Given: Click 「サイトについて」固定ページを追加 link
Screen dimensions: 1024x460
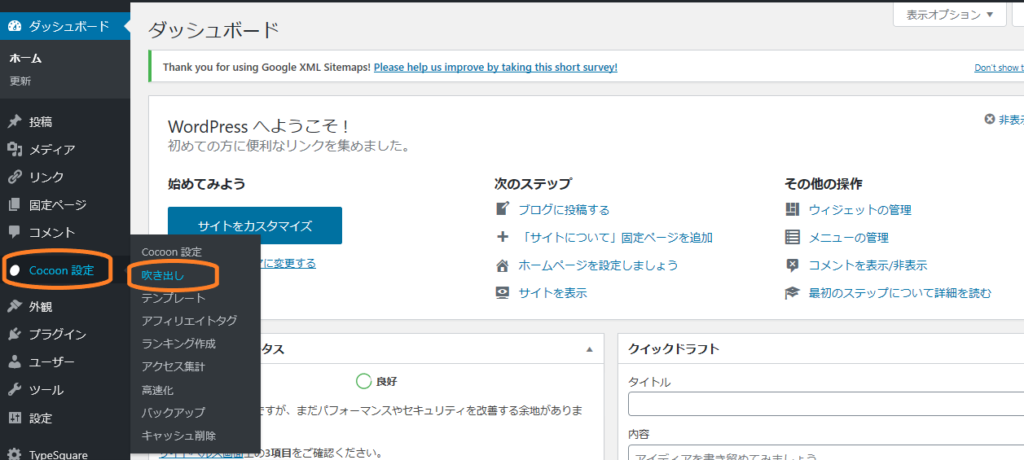Looking at the screenshot, I should point(615,238).
